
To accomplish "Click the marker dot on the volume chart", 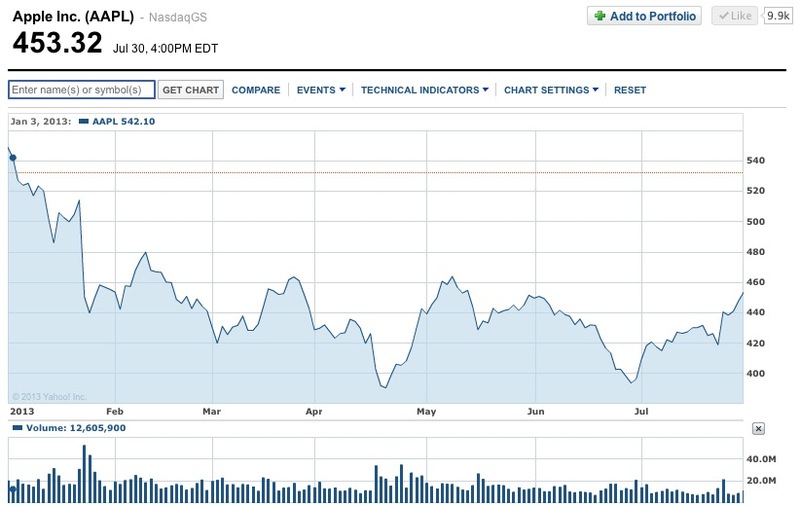I will tap(13, 490).
